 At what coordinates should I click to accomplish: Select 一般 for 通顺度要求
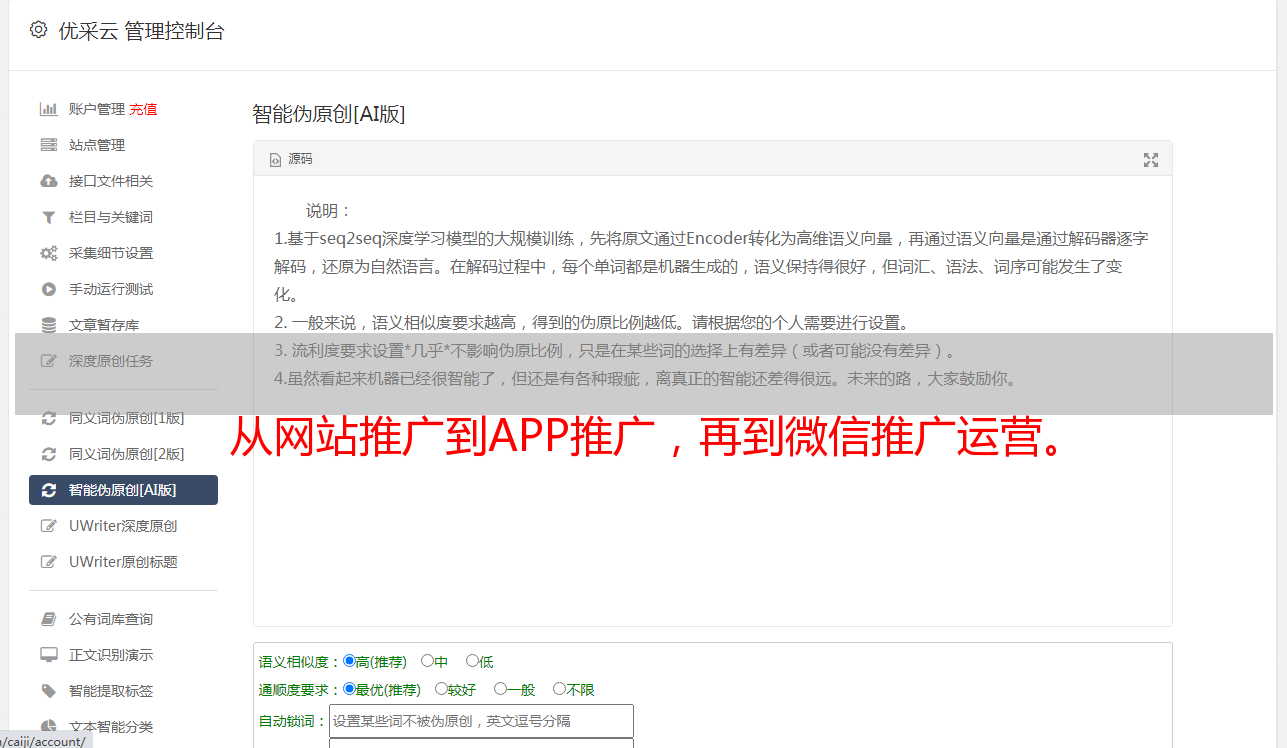coord(500,689)
